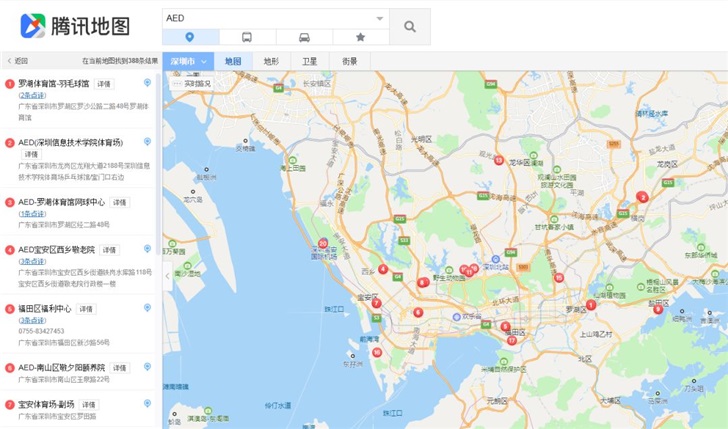Click numbered badge 1 in results list

(10, 84)
